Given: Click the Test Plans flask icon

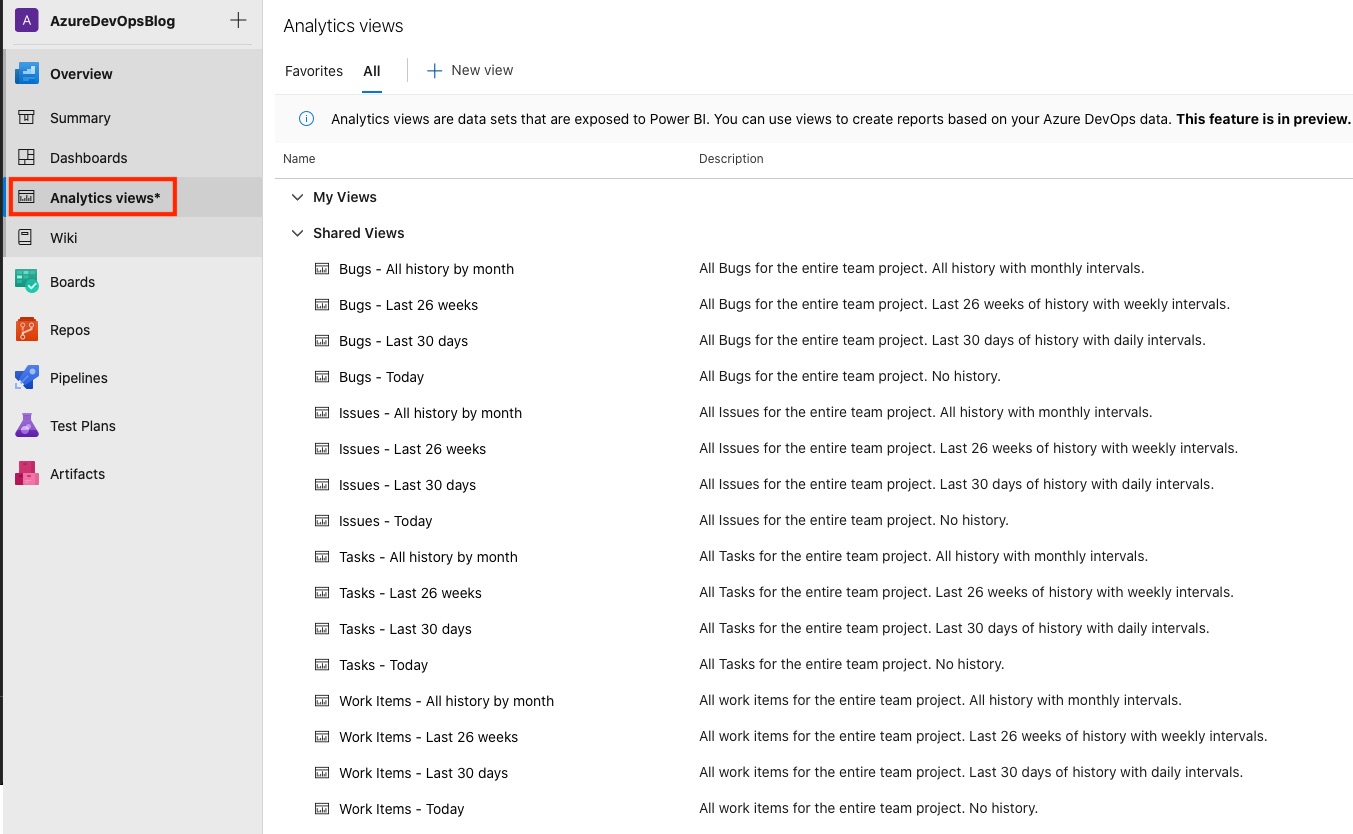Looking at the screenshot, I should point(26,425).
